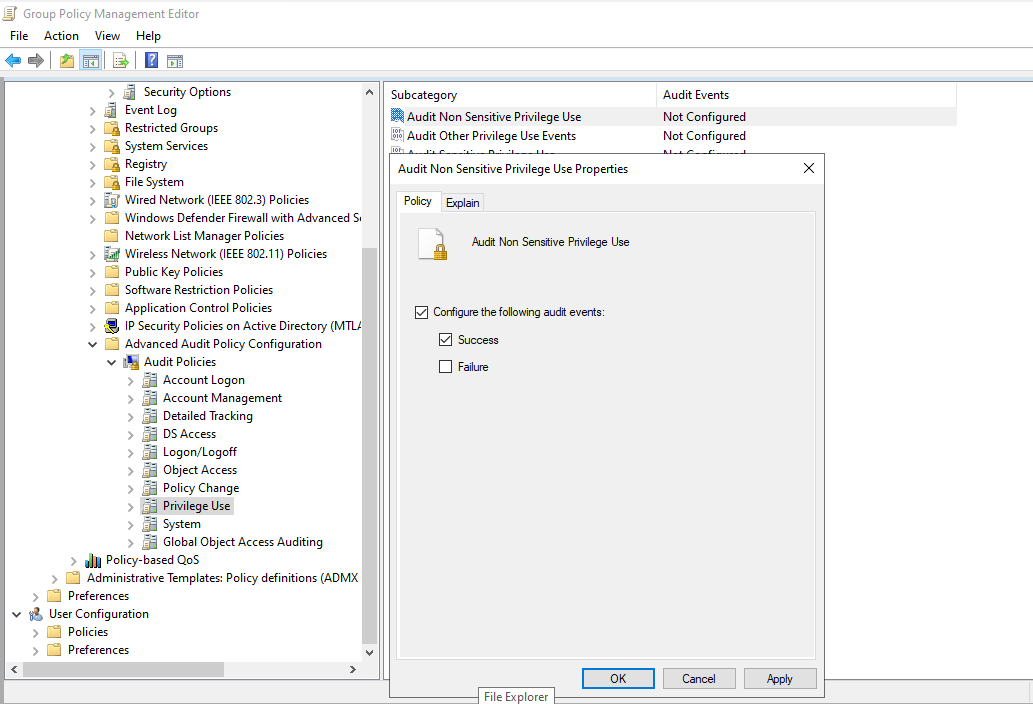Collapse the User Configuration node

tap(16, 614)
